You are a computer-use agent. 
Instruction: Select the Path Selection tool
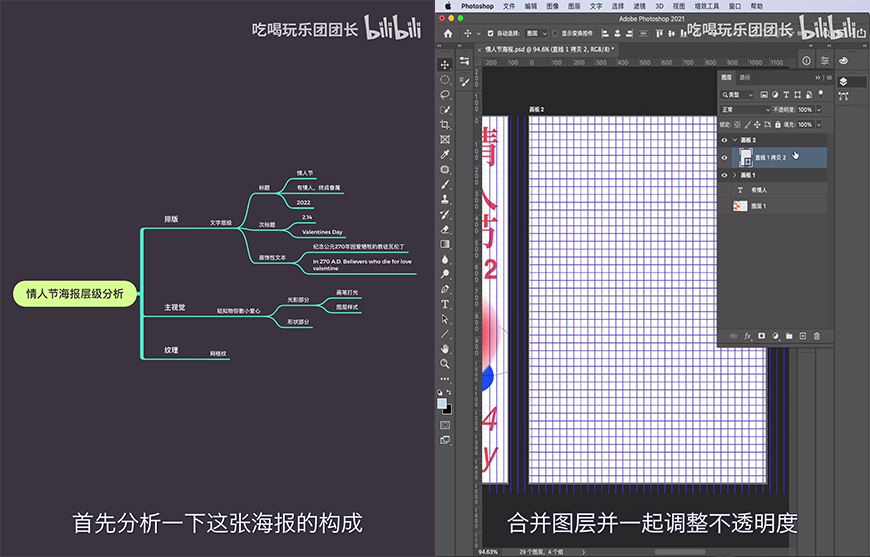point(444,319)
